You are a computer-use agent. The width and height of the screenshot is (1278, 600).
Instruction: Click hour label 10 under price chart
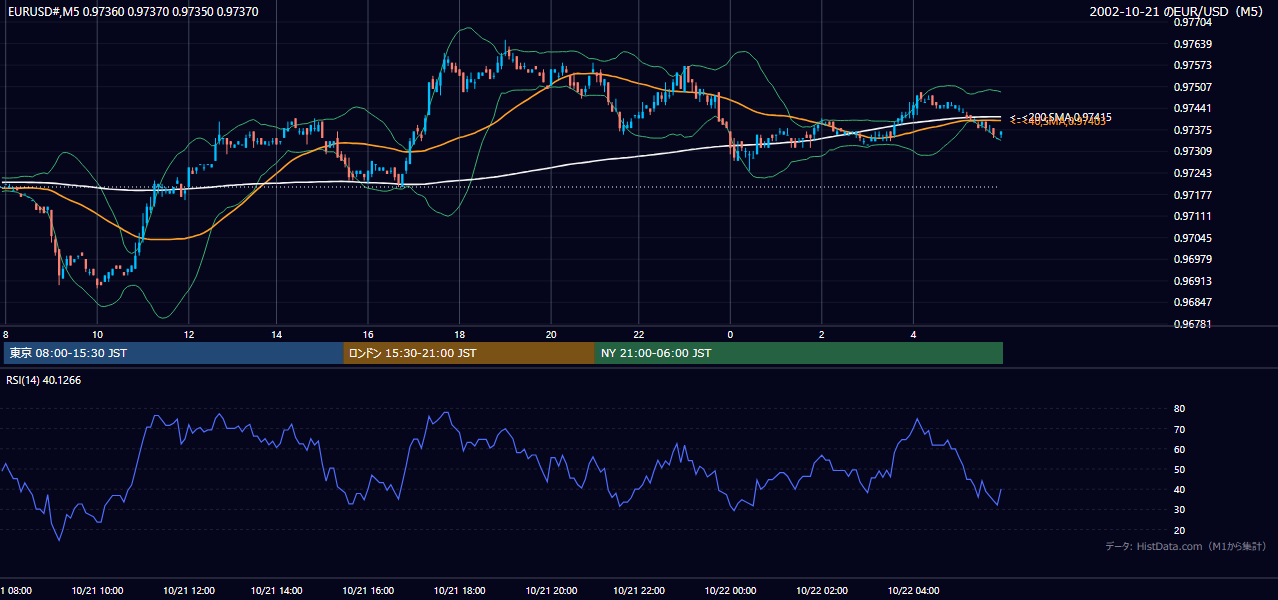tap(97, 334)
